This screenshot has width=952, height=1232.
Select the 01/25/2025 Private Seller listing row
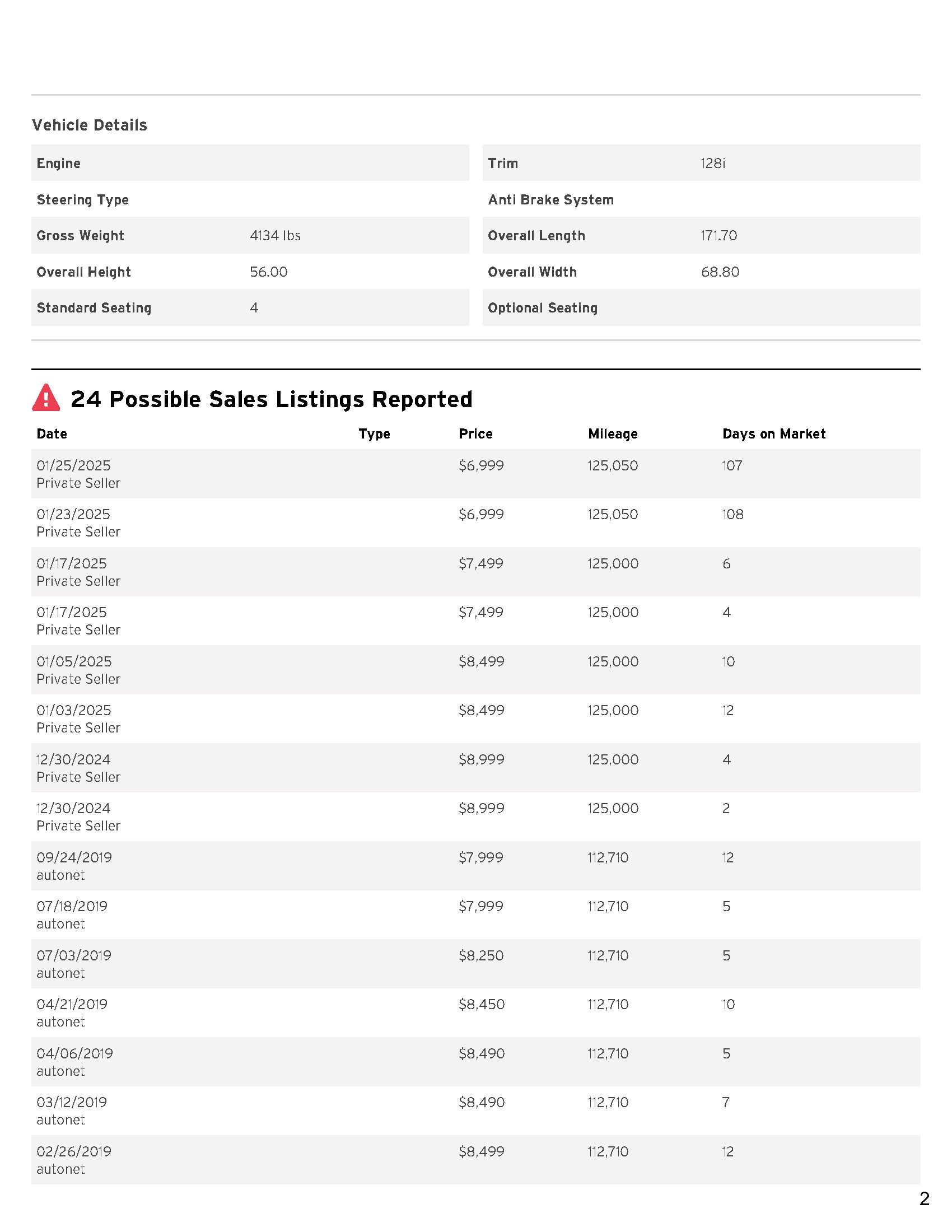pos(476,474)
